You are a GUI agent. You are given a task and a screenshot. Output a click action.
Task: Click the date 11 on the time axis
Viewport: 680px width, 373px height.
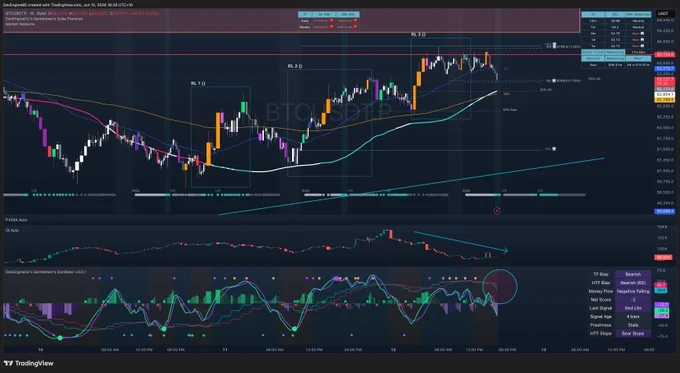click(x=225, y=349)
